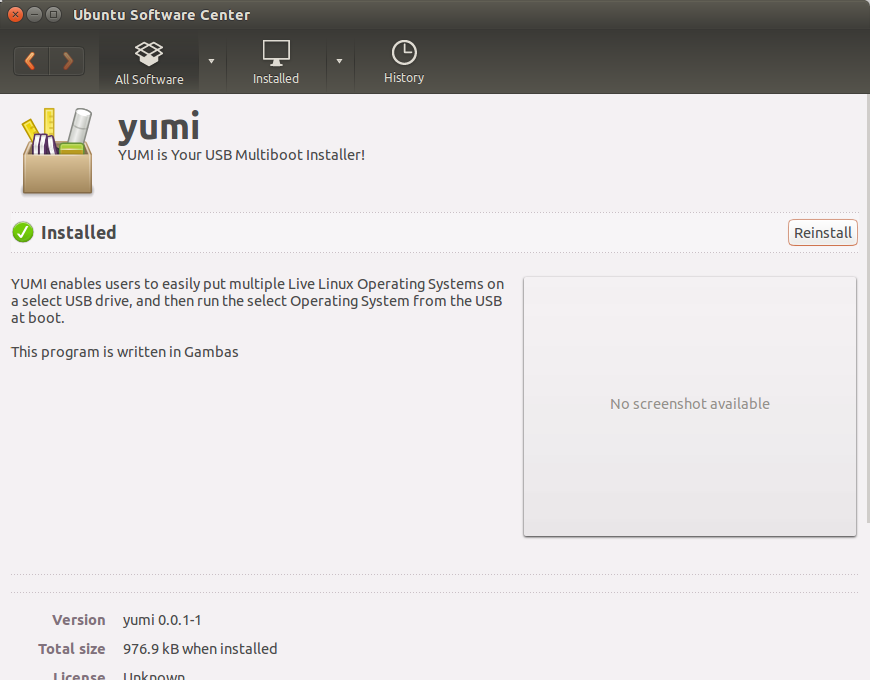Click the yumi application title

[159, 126]
